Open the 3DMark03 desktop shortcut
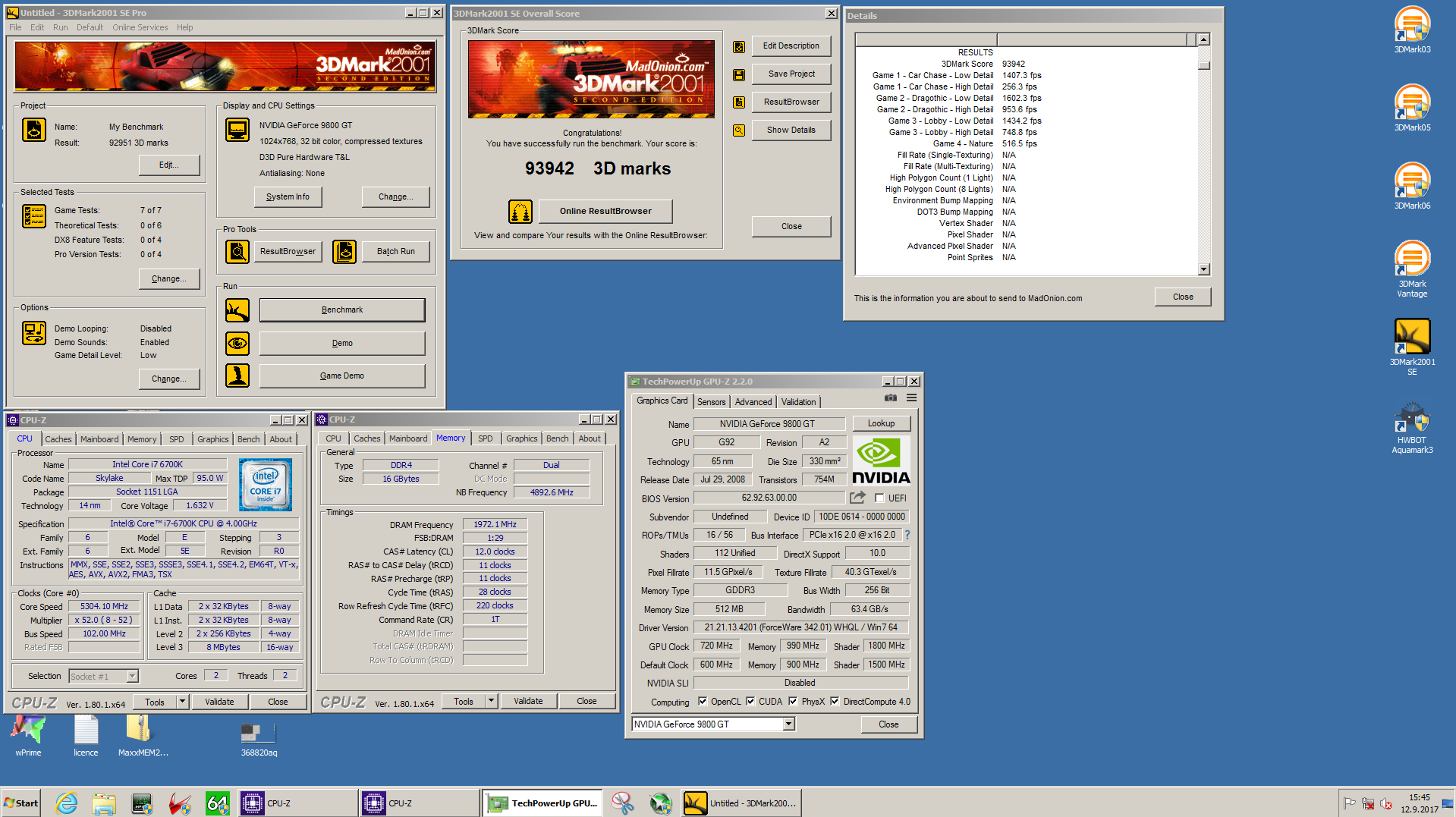The image size is (1456, 817). point(1411,30)
